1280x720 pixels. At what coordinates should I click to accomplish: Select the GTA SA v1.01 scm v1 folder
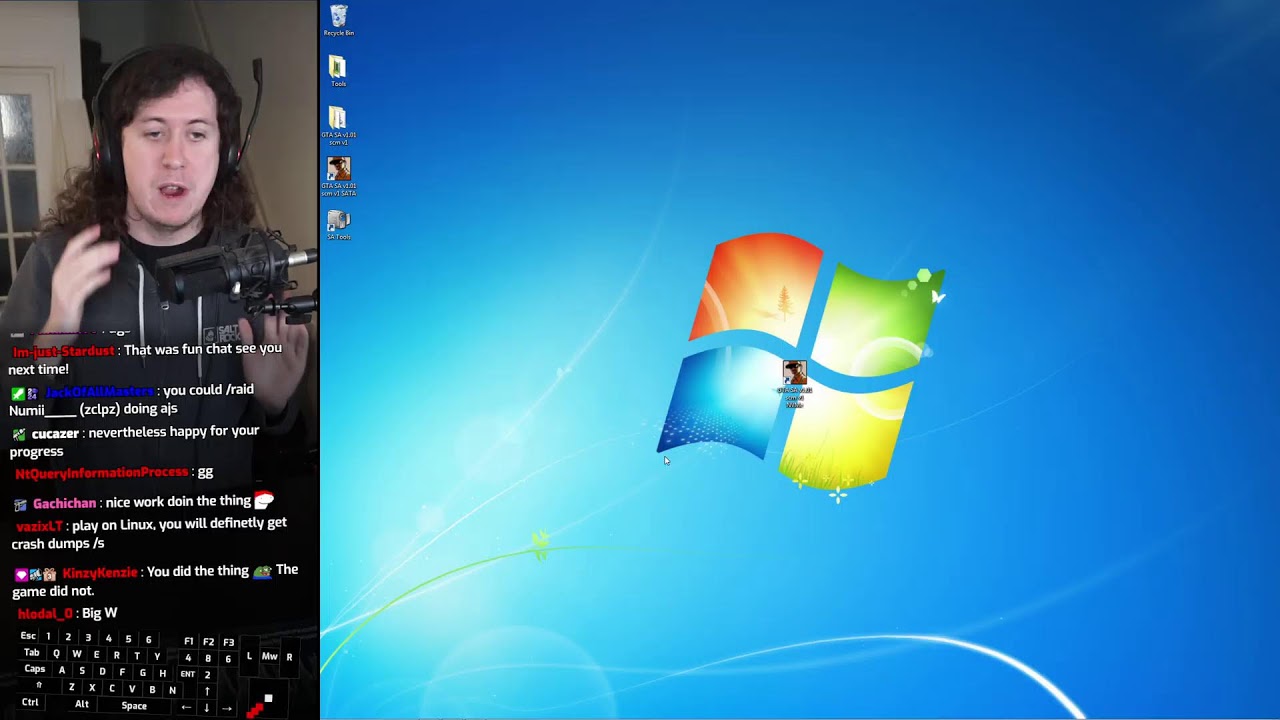point(338,126)
